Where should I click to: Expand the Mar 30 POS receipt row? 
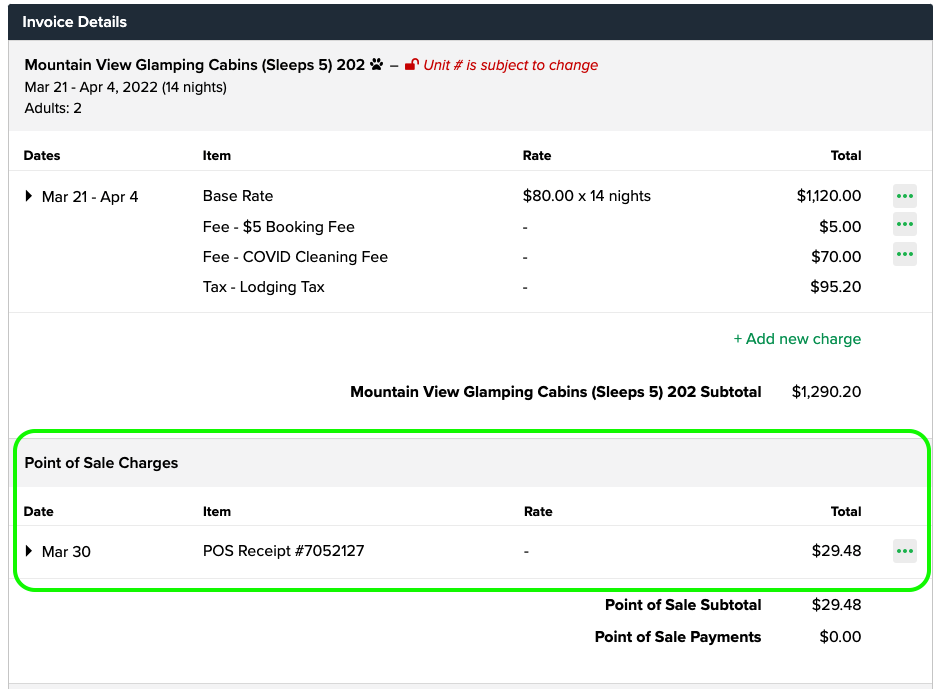[28, 551]
